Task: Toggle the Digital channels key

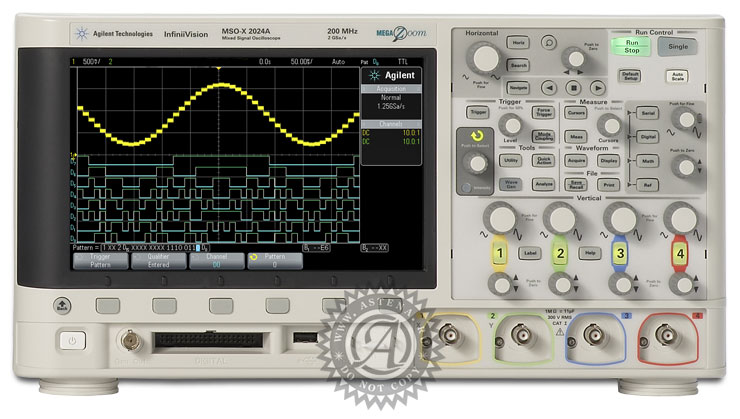Action: point(648,137)
